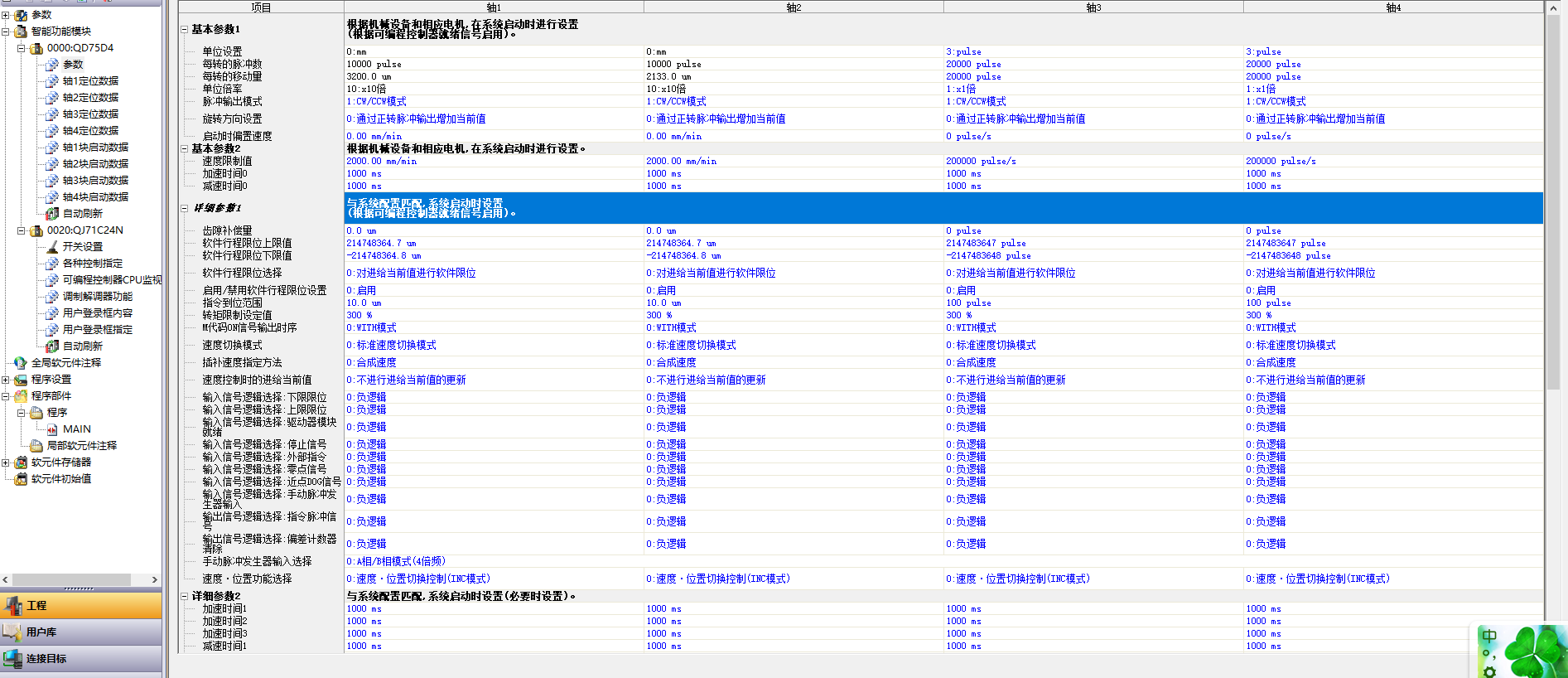1568x678 pixels.
Task: Edit 轴1 速度限制值 cell showing 2000.00 mm/min
Action: pyautogui.click(x=494, y=161)
